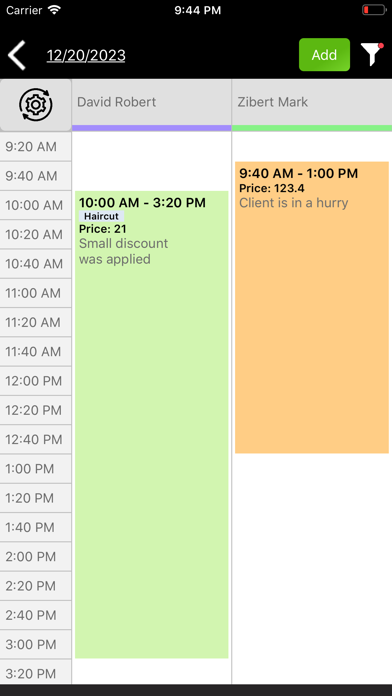Tap the battery indicator icon
This screenshot has width=392, height=696.
click(x=374, y=10)
